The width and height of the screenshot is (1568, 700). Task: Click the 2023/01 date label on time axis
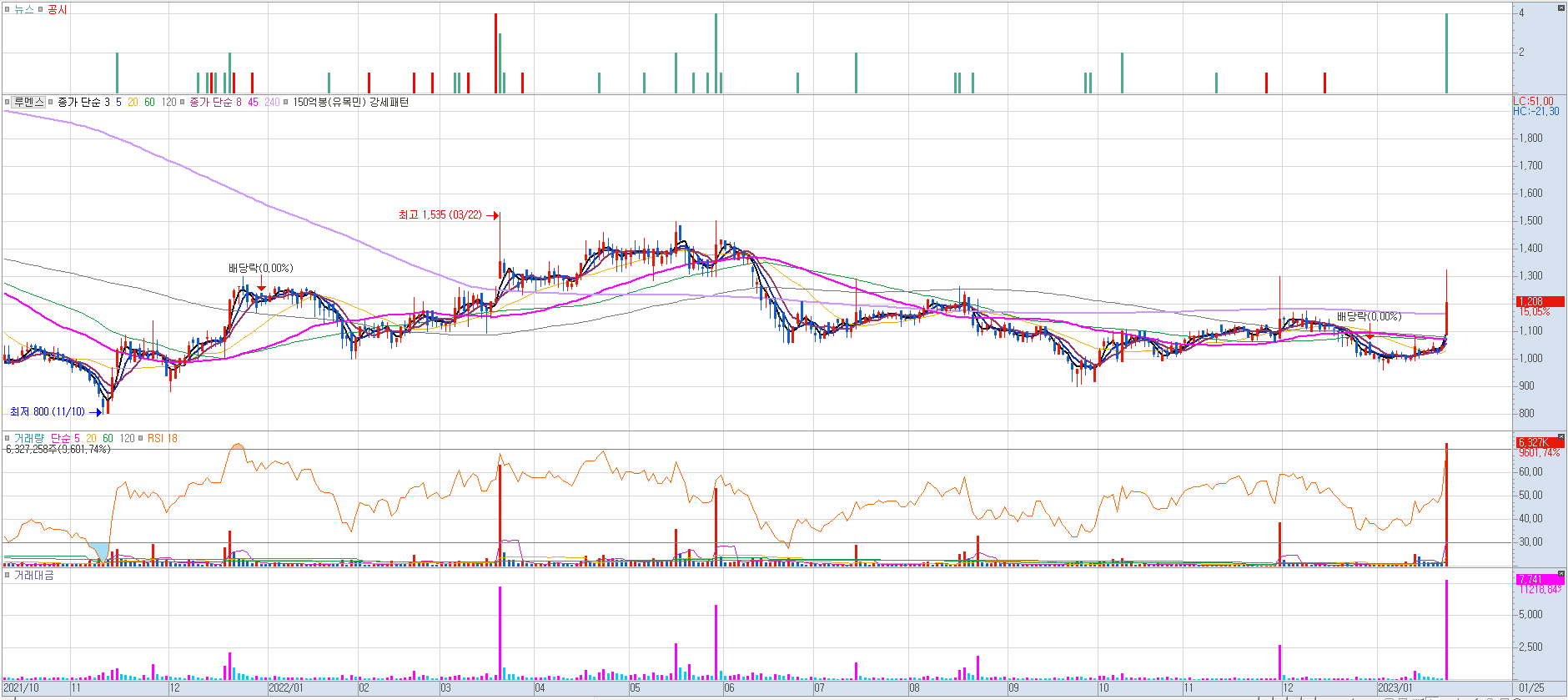point(1395,688)
